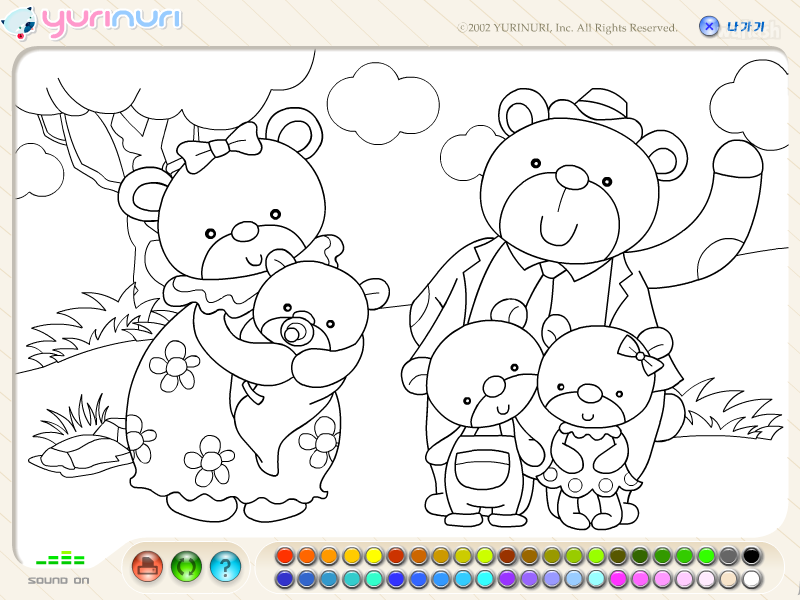Click the mother bear's hair bow

(x=219, y=147)
